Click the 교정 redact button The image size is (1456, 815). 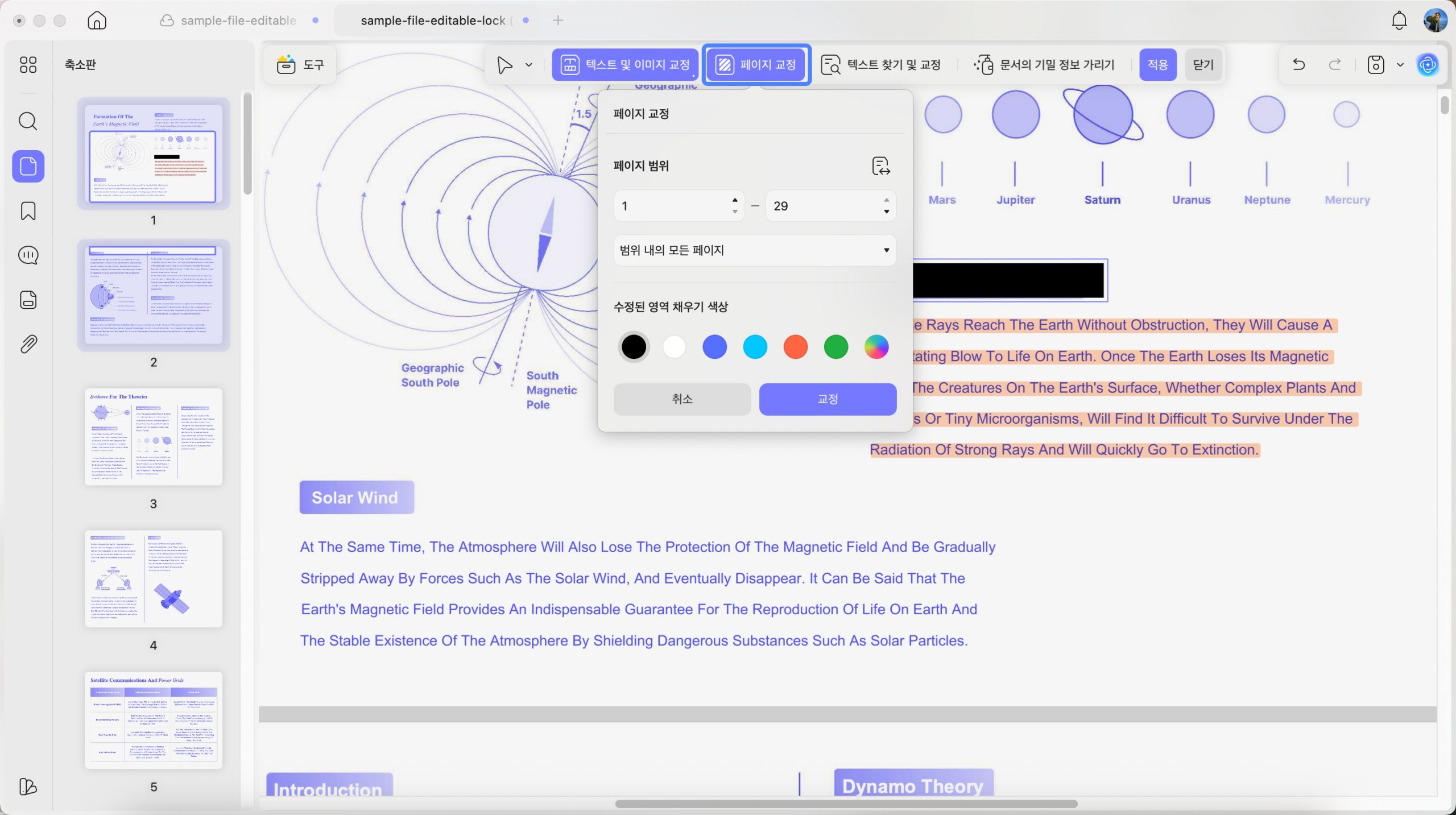[x=828, y=399]
